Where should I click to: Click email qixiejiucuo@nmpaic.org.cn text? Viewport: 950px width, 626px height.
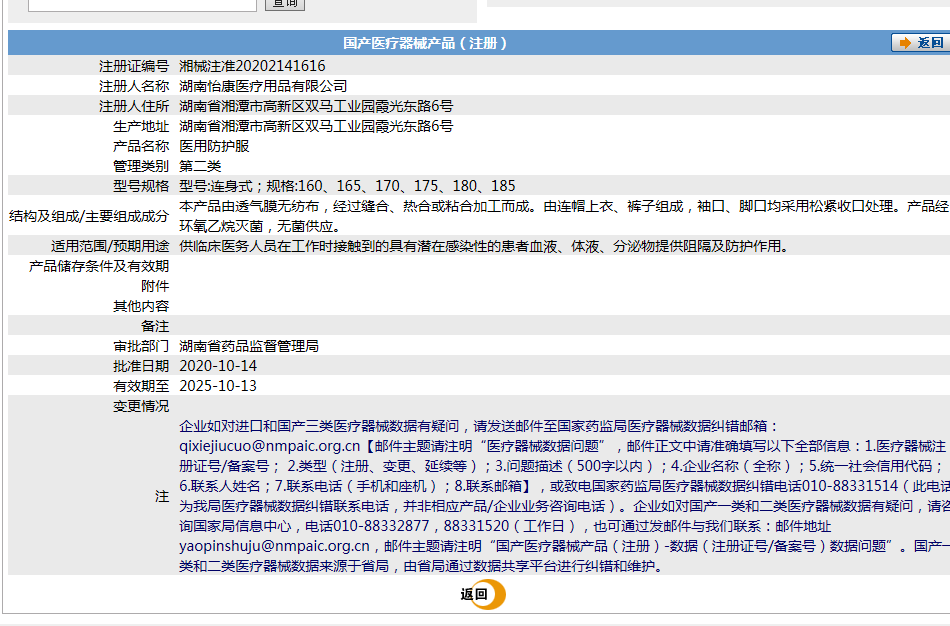pos(270,446)
